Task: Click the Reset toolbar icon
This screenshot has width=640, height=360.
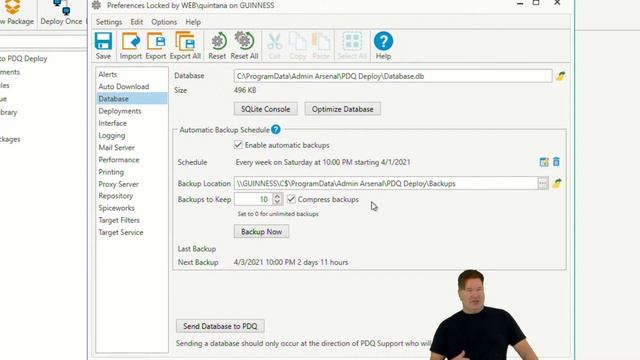Action: tap(217, 46)
